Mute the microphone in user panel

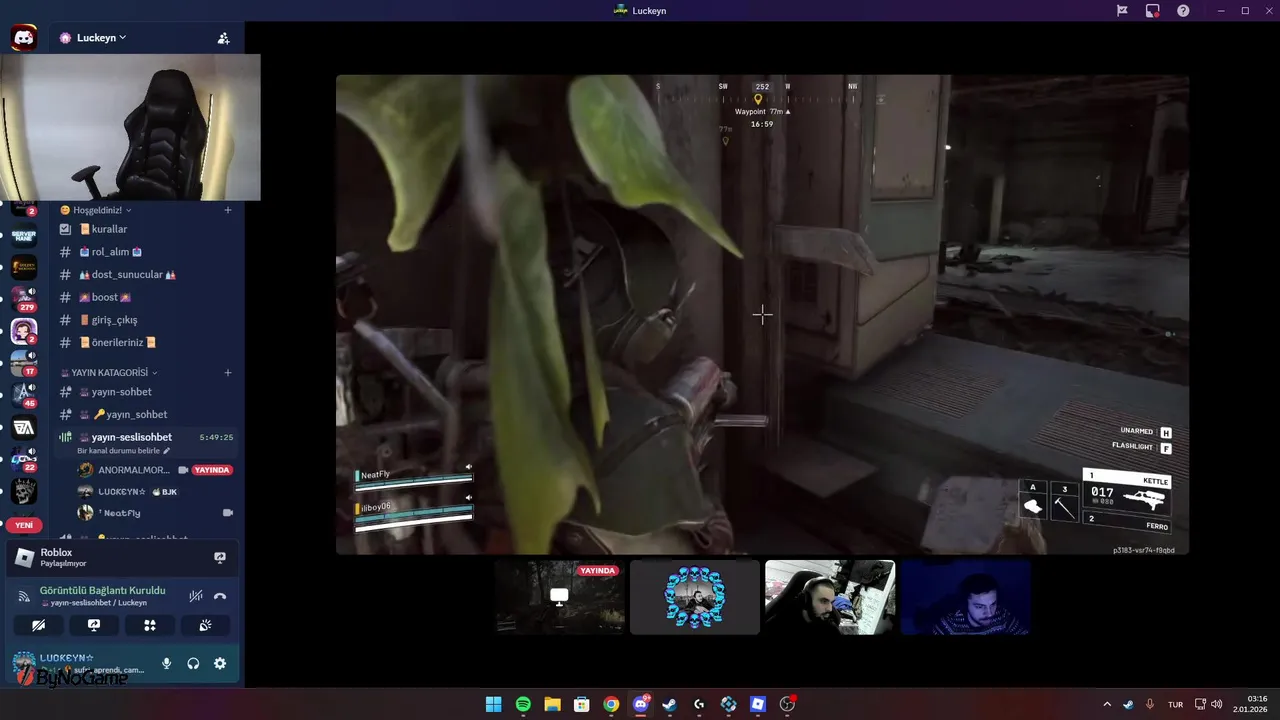(167, 664)
